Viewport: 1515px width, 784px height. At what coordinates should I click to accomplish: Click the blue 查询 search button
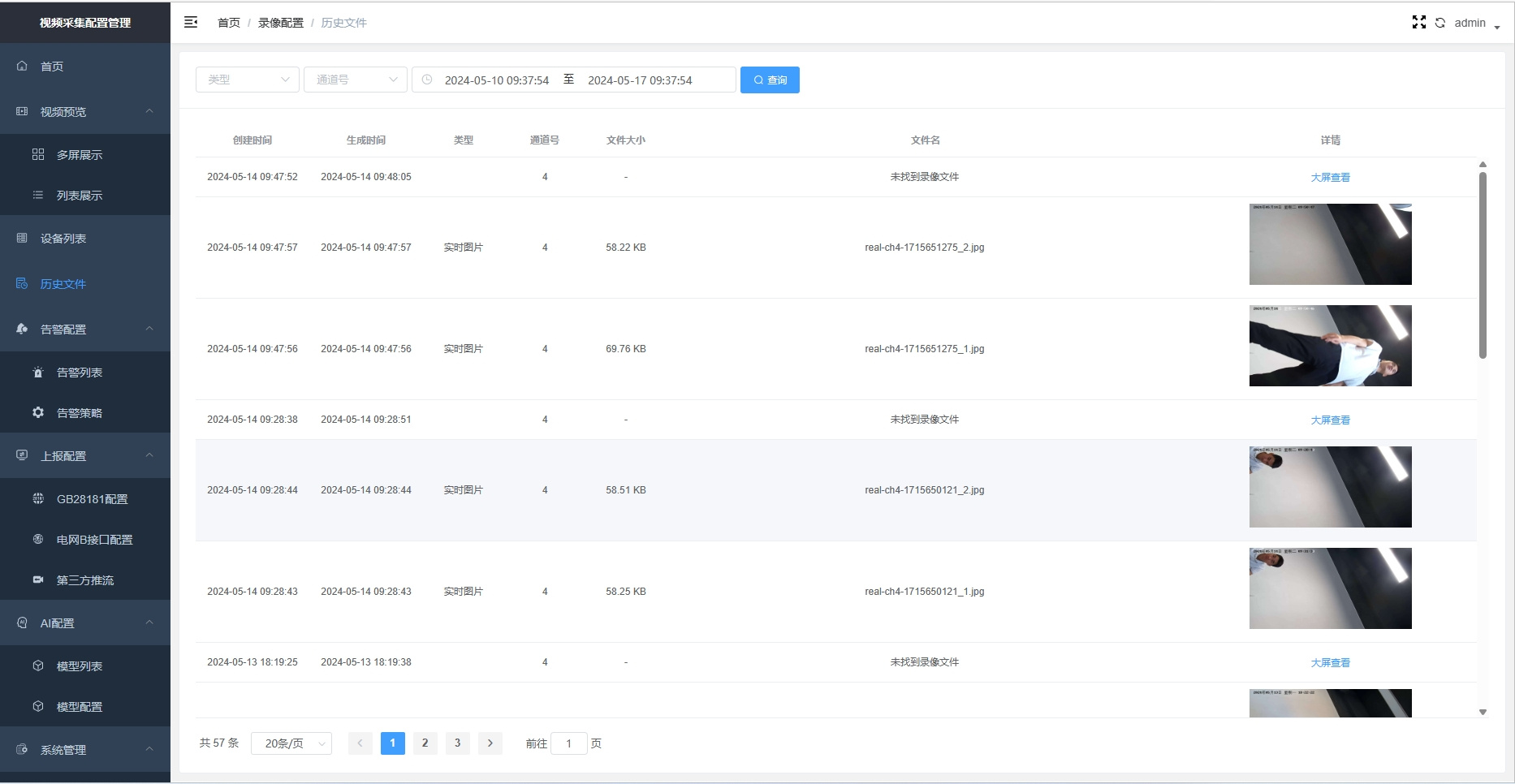[770, 80]
